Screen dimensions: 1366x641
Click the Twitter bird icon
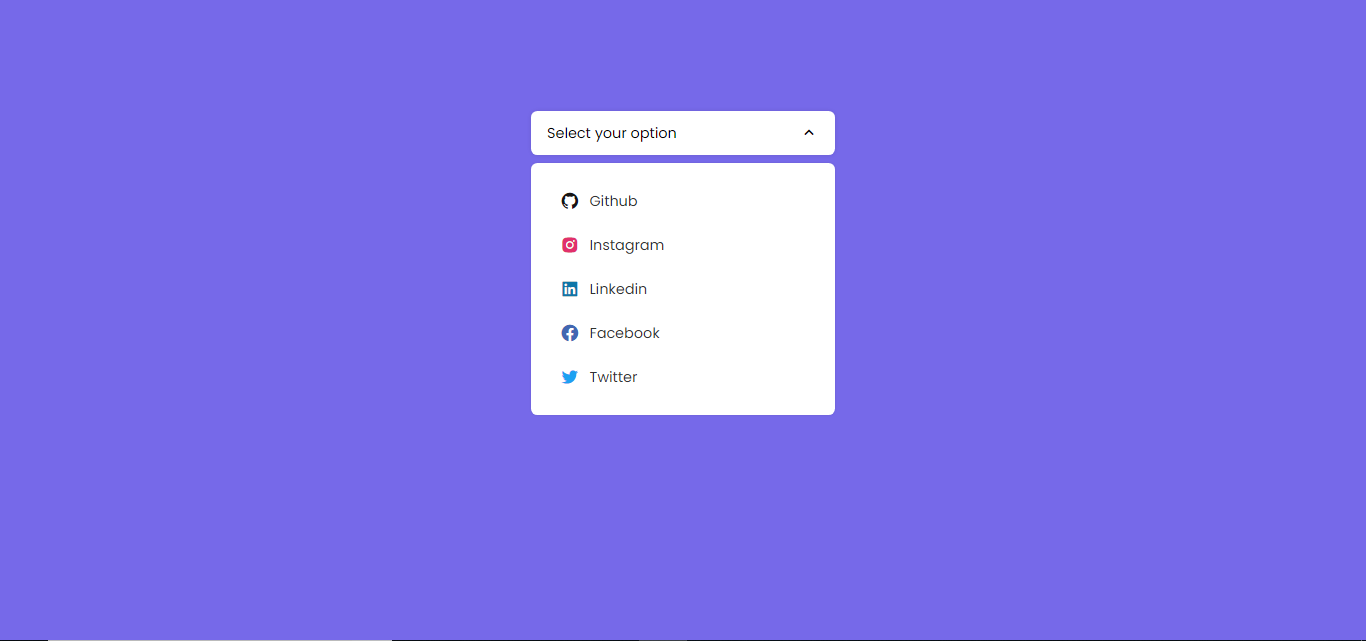(x=569, y=377)
